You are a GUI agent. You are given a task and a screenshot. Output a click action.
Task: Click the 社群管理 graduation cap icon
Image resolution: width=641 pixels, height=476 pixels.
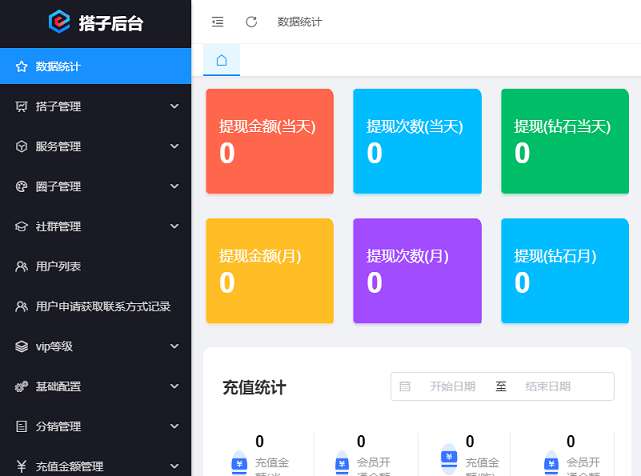[x=21, y=226]
